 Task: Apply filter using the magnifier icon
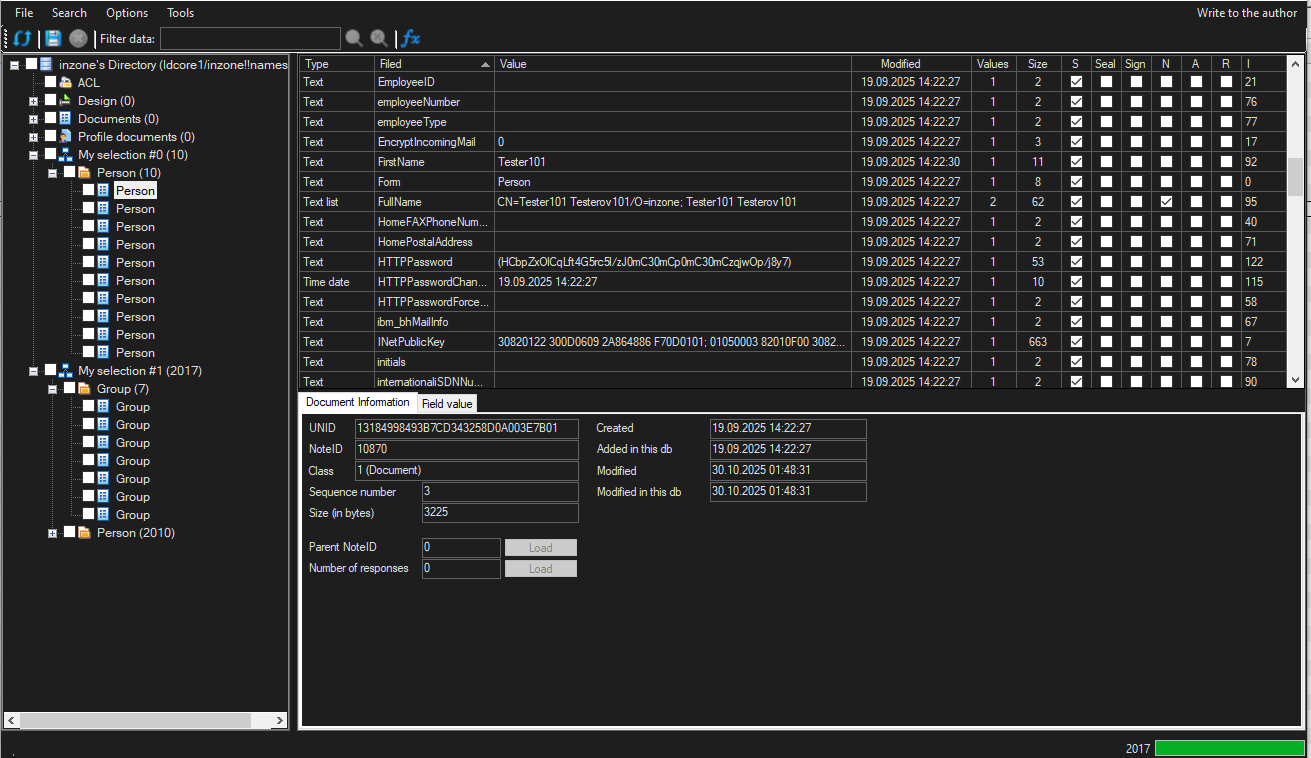[x=354, y=38]
